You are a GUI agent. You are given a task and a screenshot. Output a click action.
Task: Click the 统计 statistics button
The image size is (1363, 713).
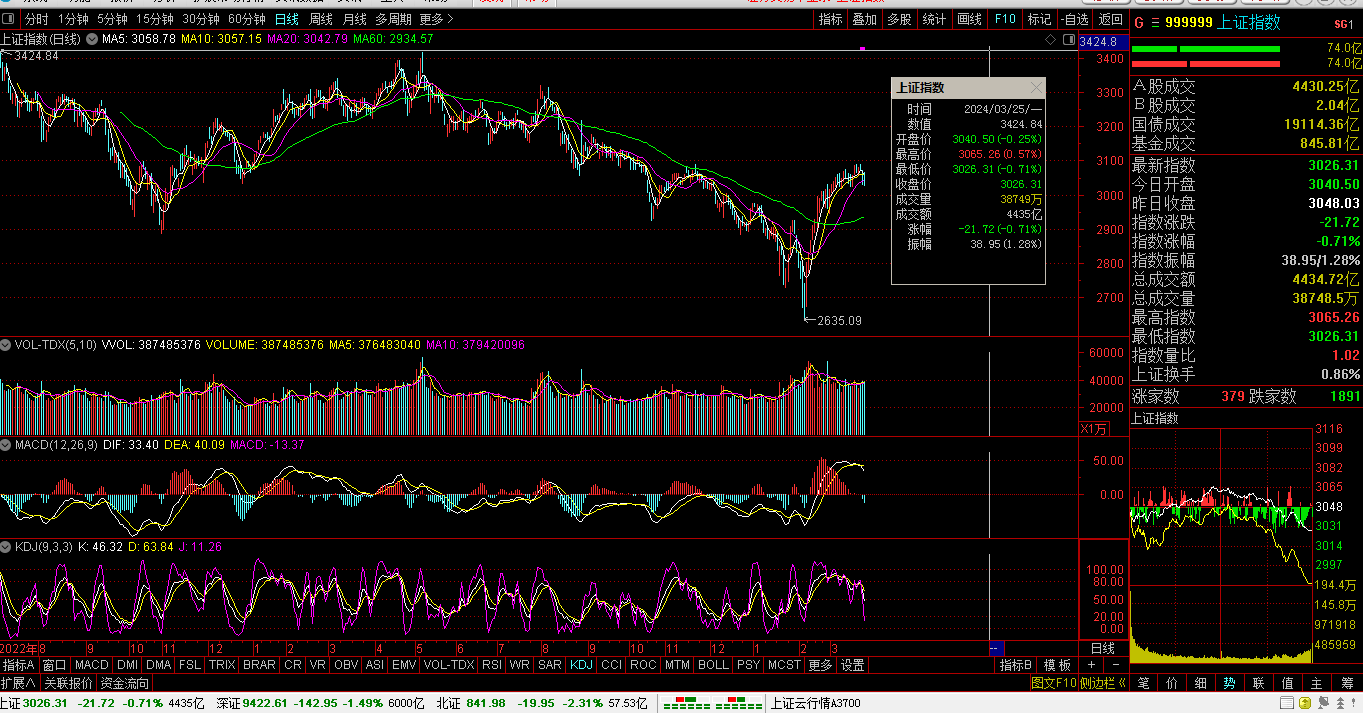pos(934,19)
